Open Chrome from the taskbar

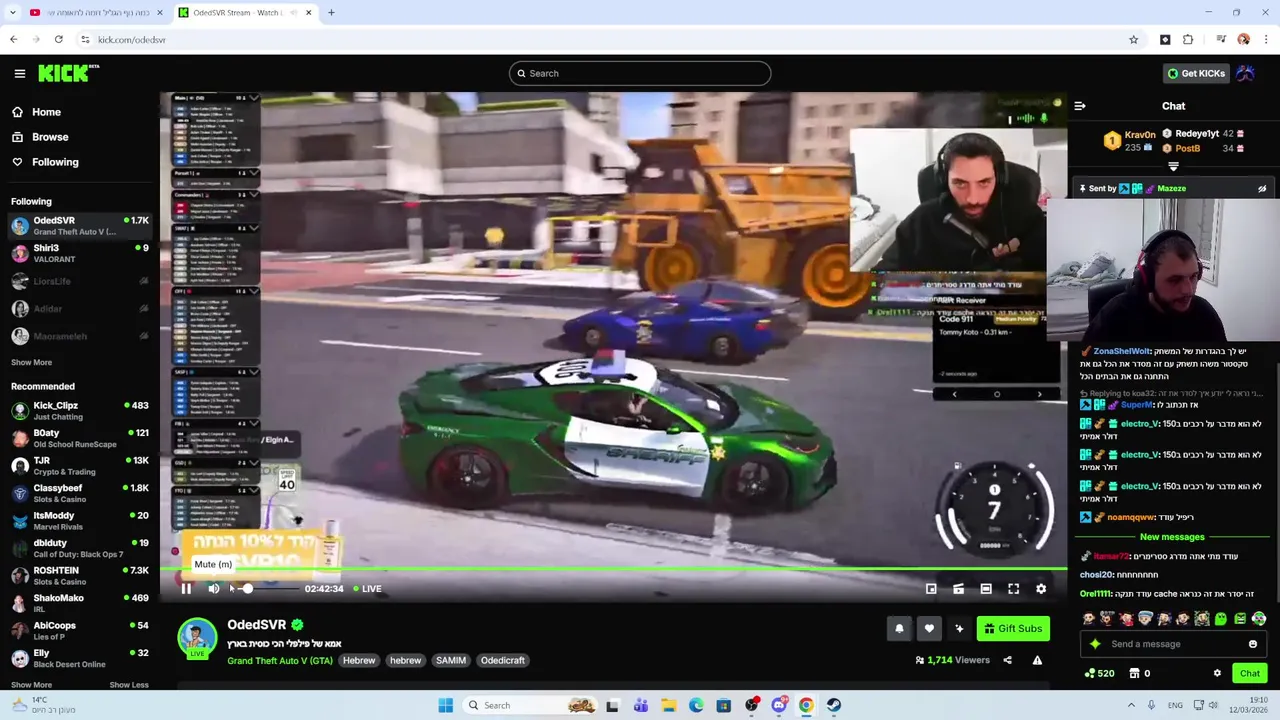[x=806, y=705]
